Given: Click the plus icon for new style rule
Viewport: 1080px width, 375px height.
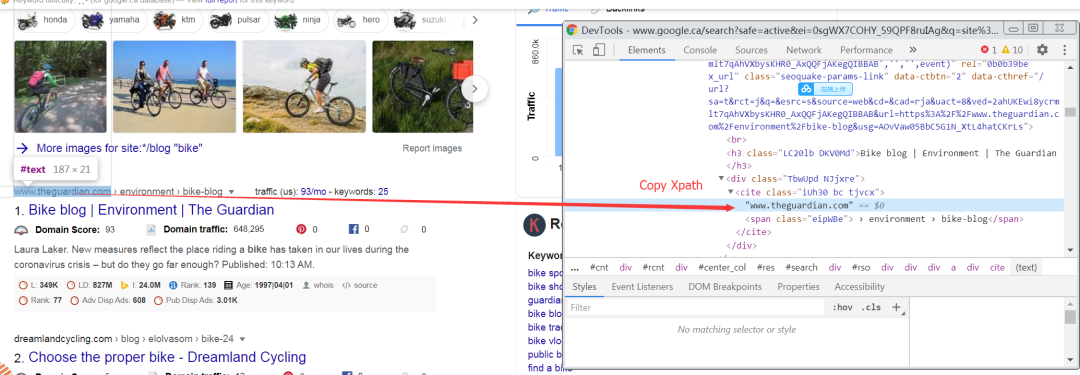Looking at the screenshot, I should click(897, 307).
